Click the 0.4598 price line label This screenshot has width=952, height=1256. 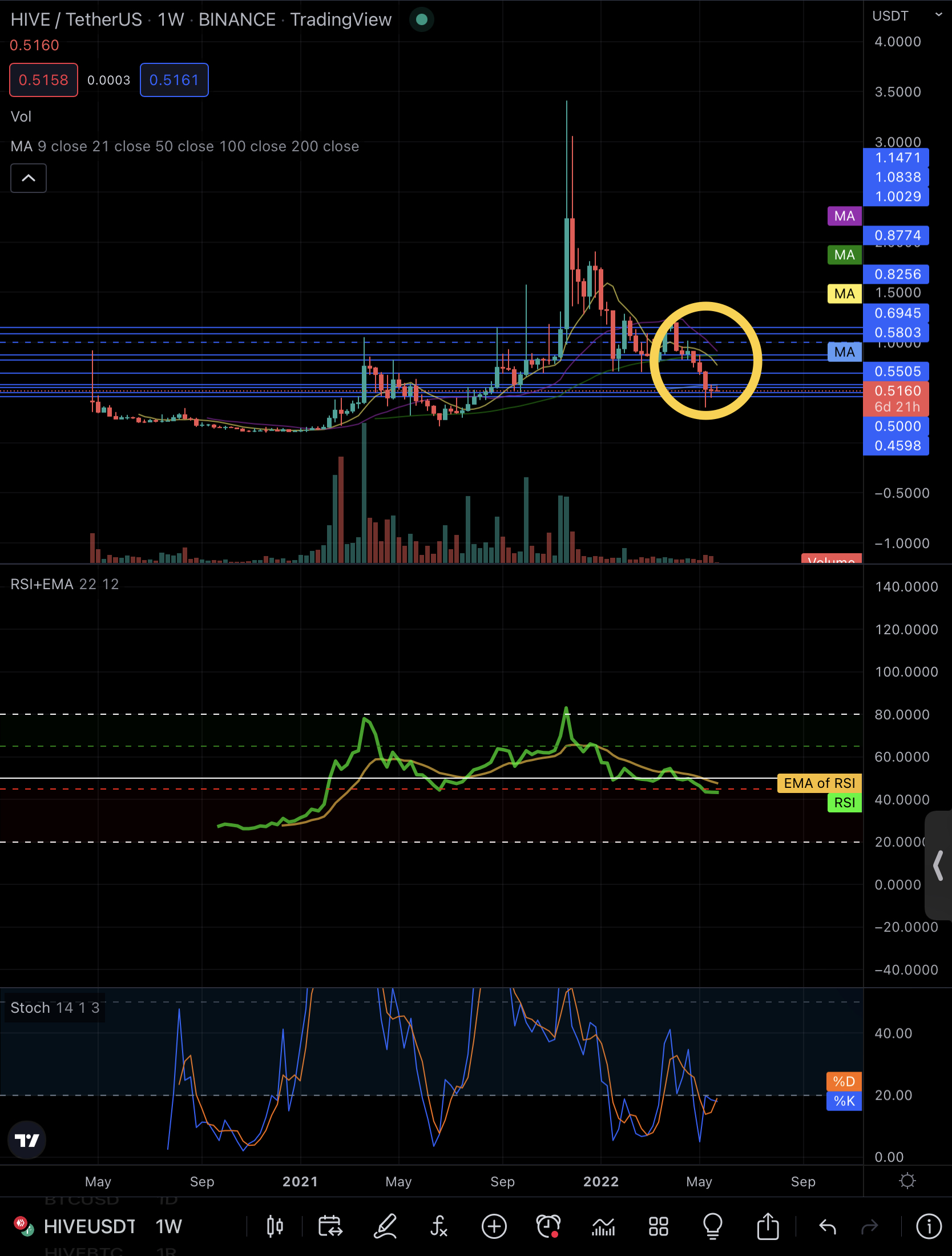[896, 445]
